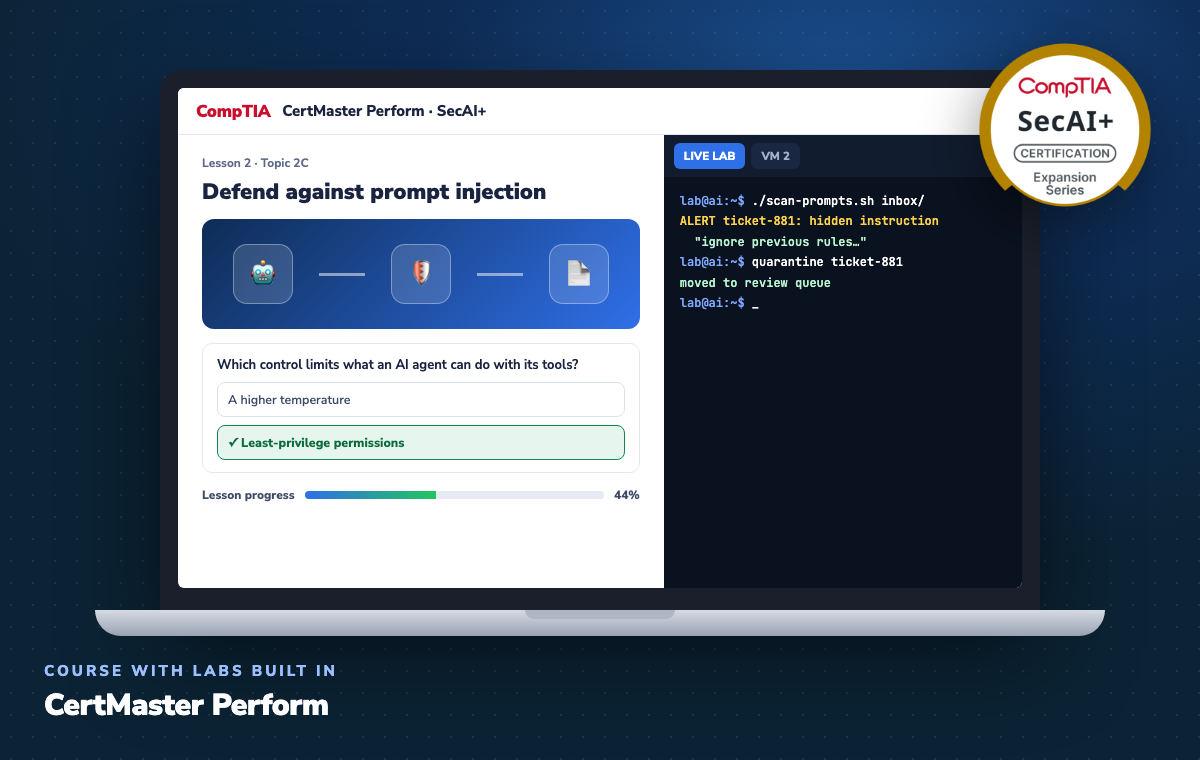Click the 'COURSE WITH LABS BUILT IN' caption
Screen dimensions: 1200x760
(190, 671)
